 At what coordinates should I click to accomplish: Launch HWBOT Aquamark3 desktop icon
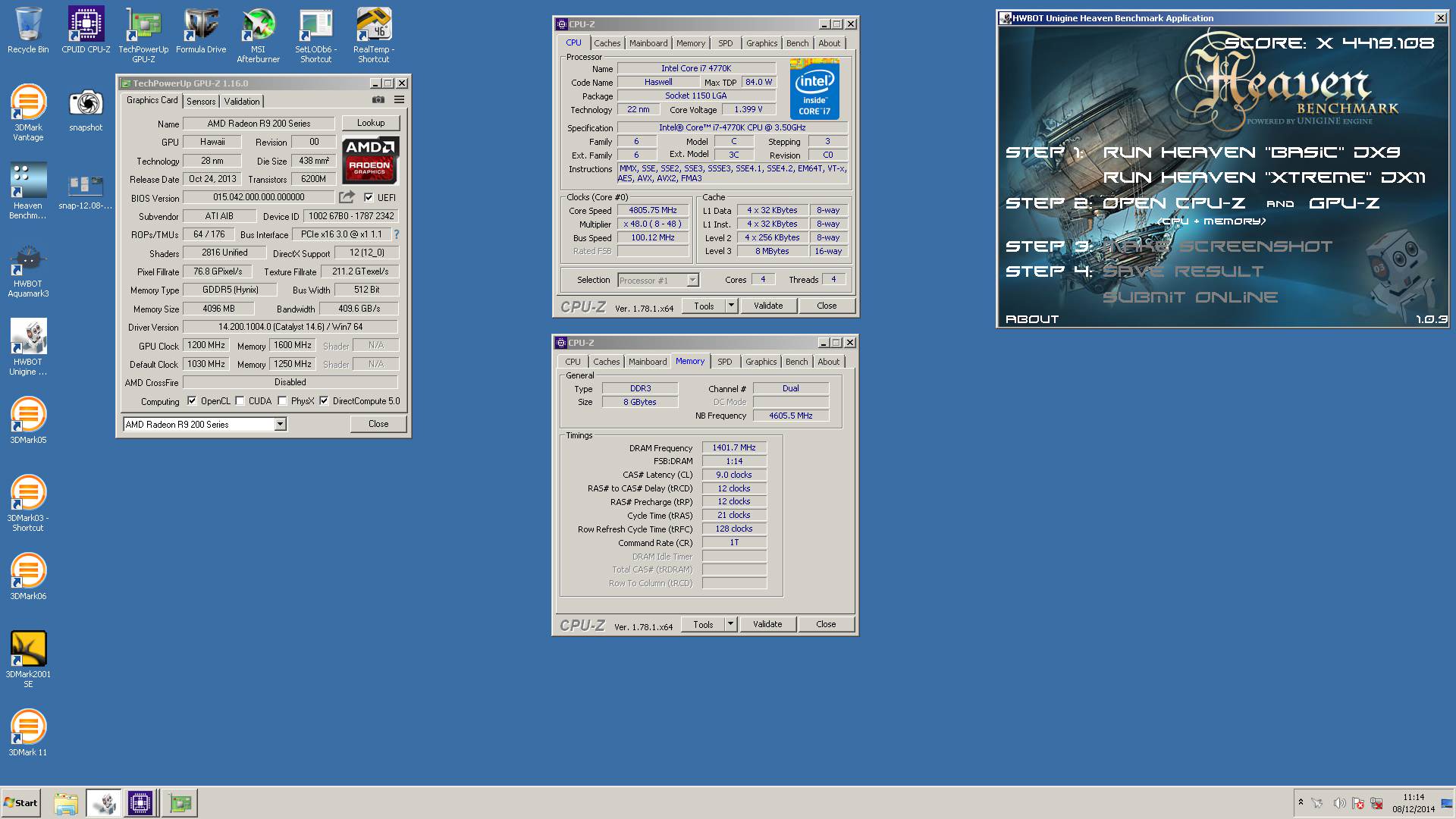point(28,269)
